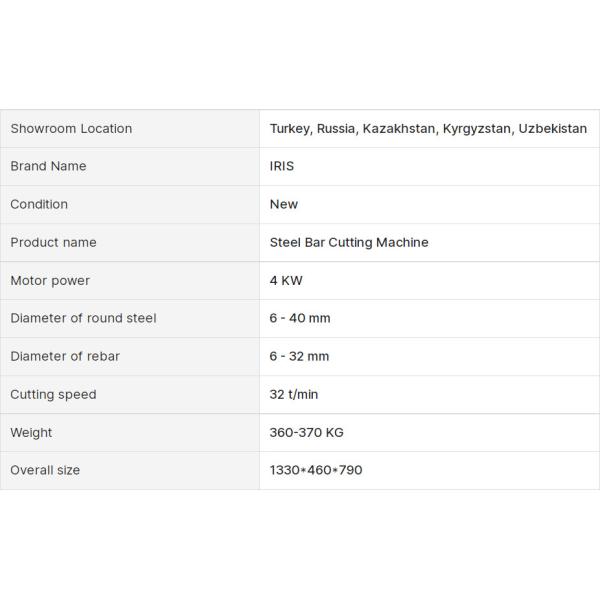600x600 pixels.
Task: Select the 4 KW value
Action: (286, 280)
